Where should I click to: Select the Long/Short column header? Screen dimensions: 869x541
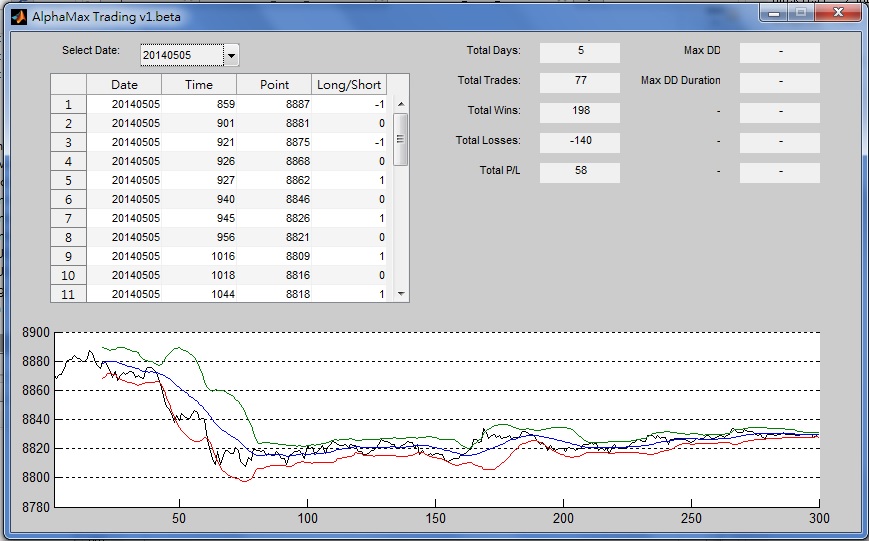click(349, 85)
